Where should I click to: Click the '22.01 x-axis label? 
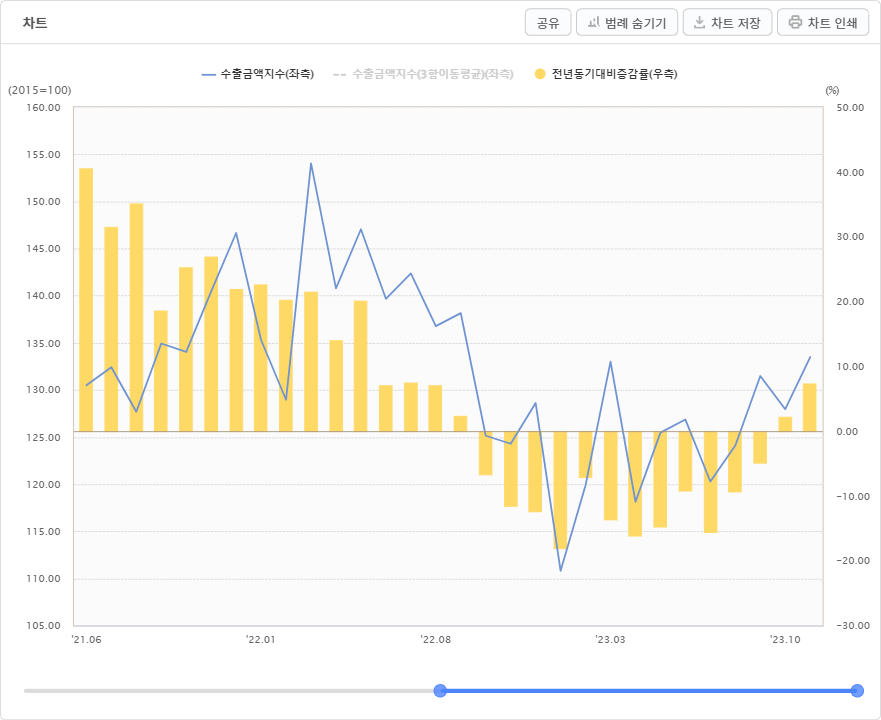261,640
